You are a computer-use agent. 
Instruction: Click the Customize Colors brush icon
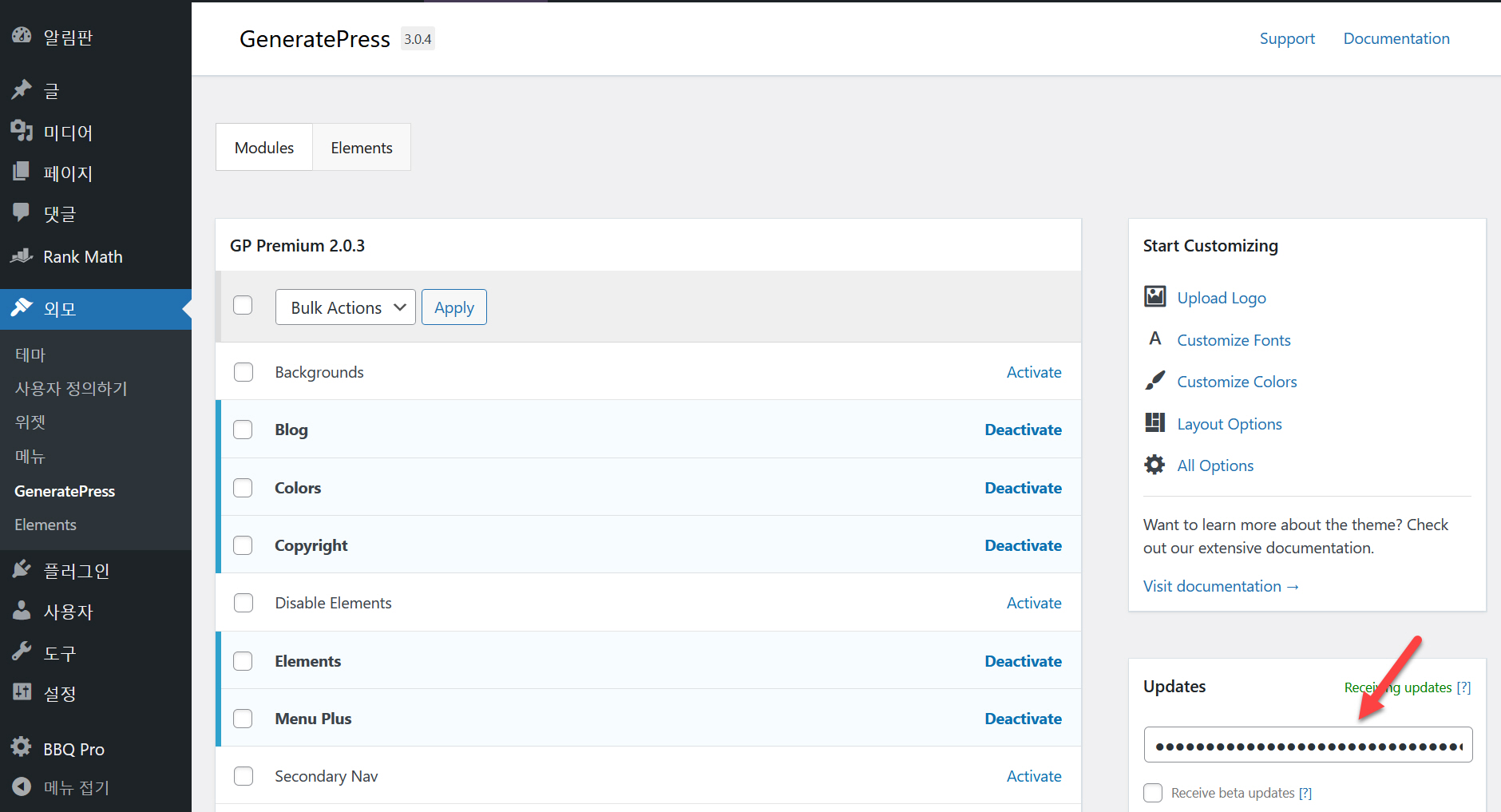1154,381
